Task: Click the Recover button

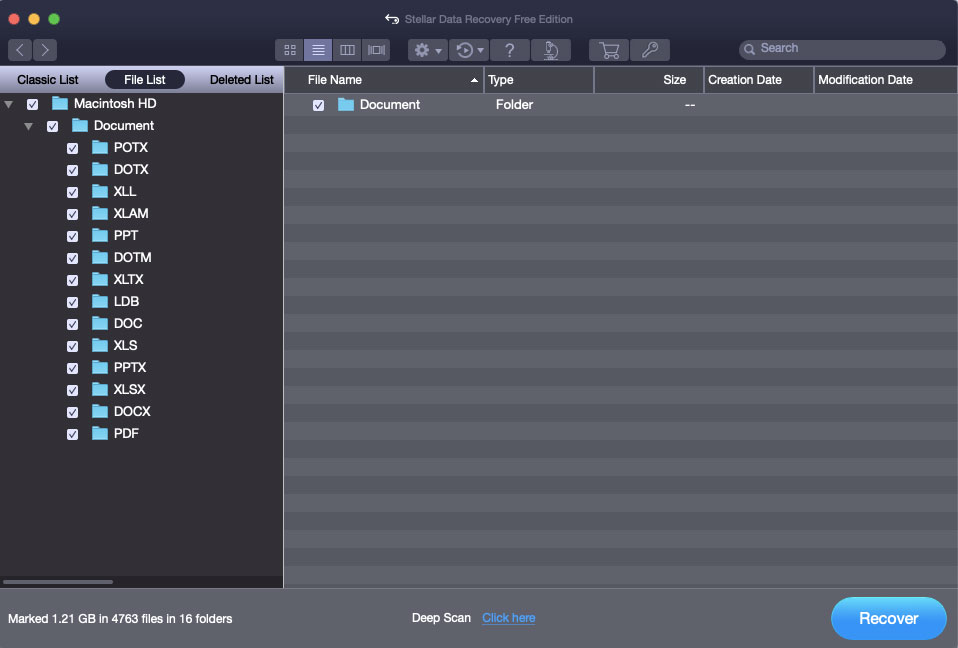Action: coord(888,618)
